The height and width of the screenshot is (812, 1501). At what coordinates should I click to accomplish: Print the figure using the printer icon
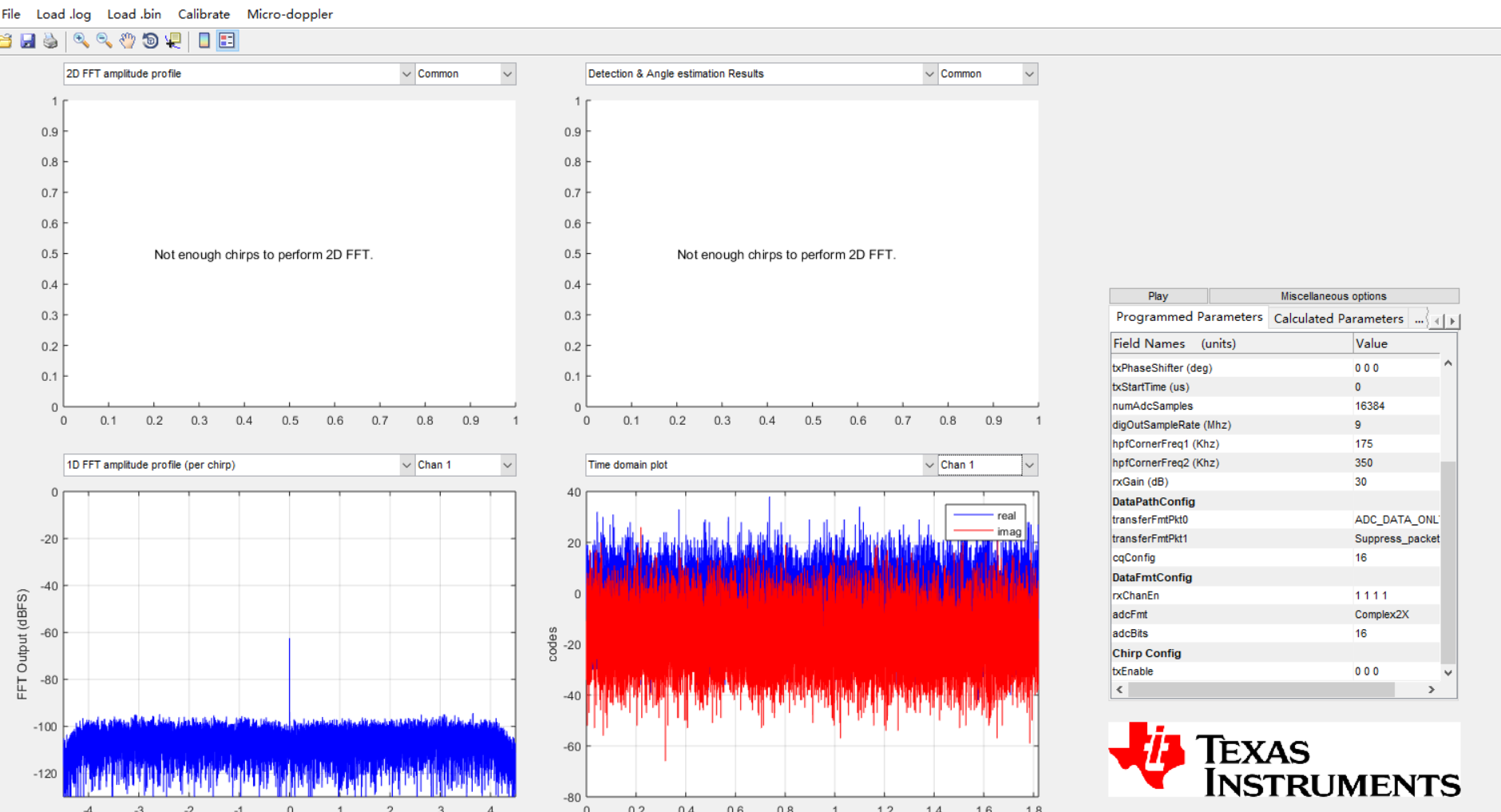[50, 41]
